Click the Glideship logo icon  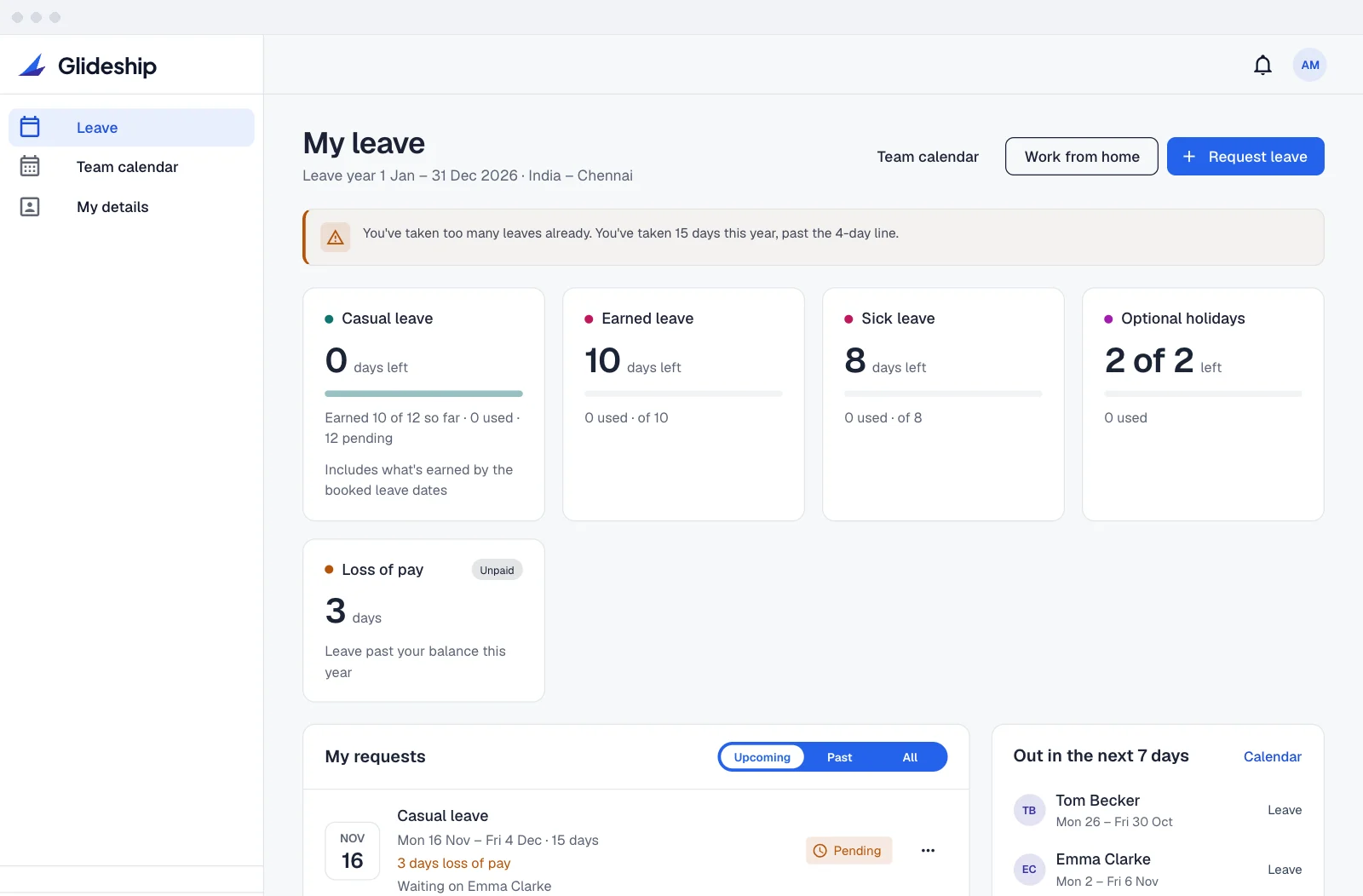(x=32, y=65)
